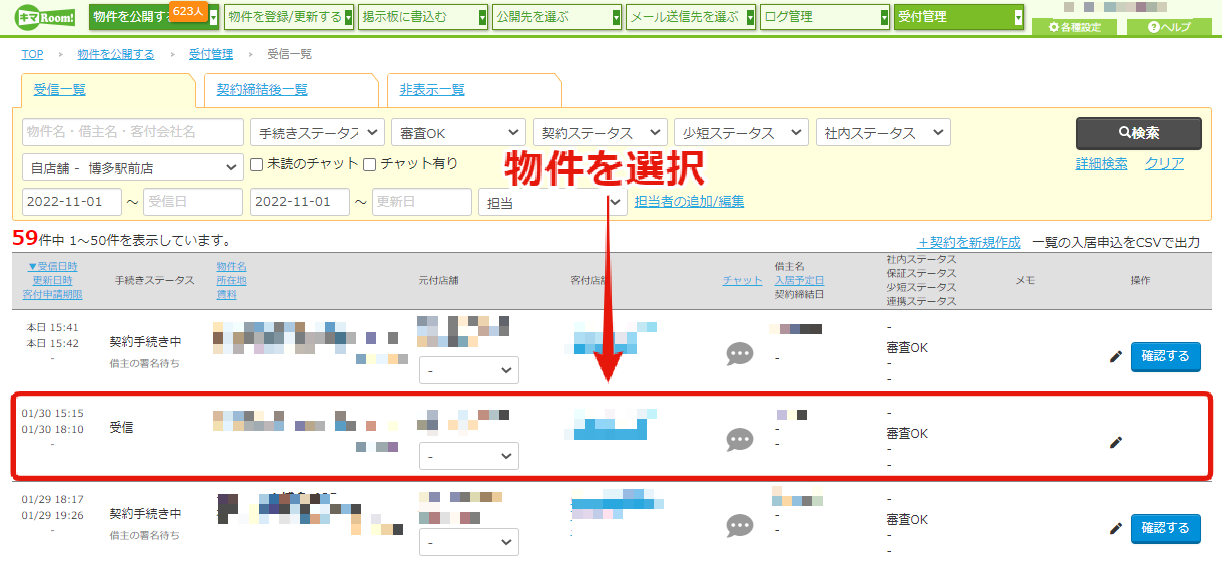Viewport: 1222px width, 565px height.
Task: Click TOP breadcrumb link
Action: point(32,54)
